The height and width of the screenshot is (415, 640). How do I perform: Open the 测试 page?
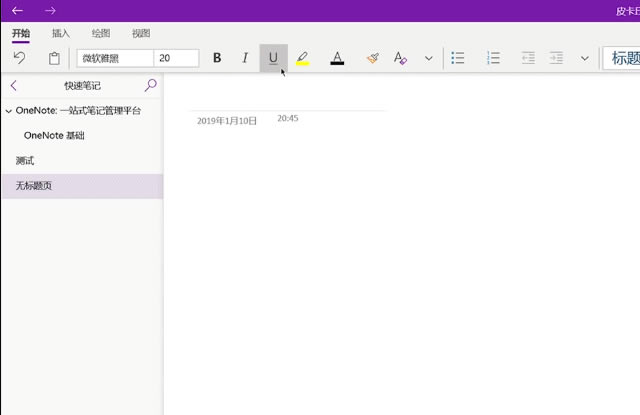click(25, 161)
